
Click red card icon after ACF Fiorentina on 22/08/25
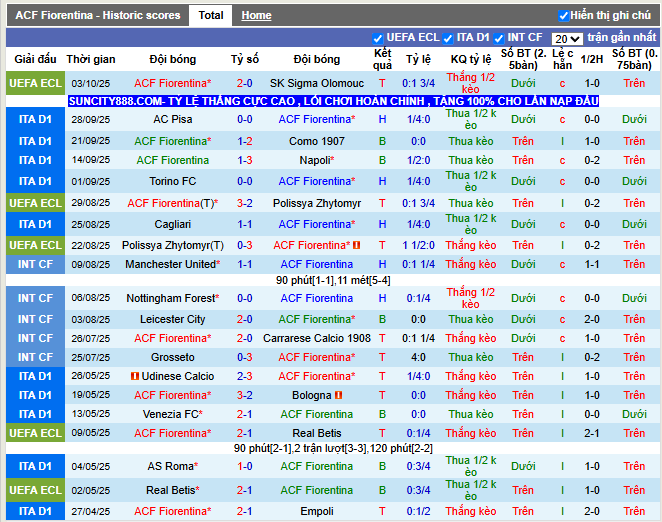point(356,245)
